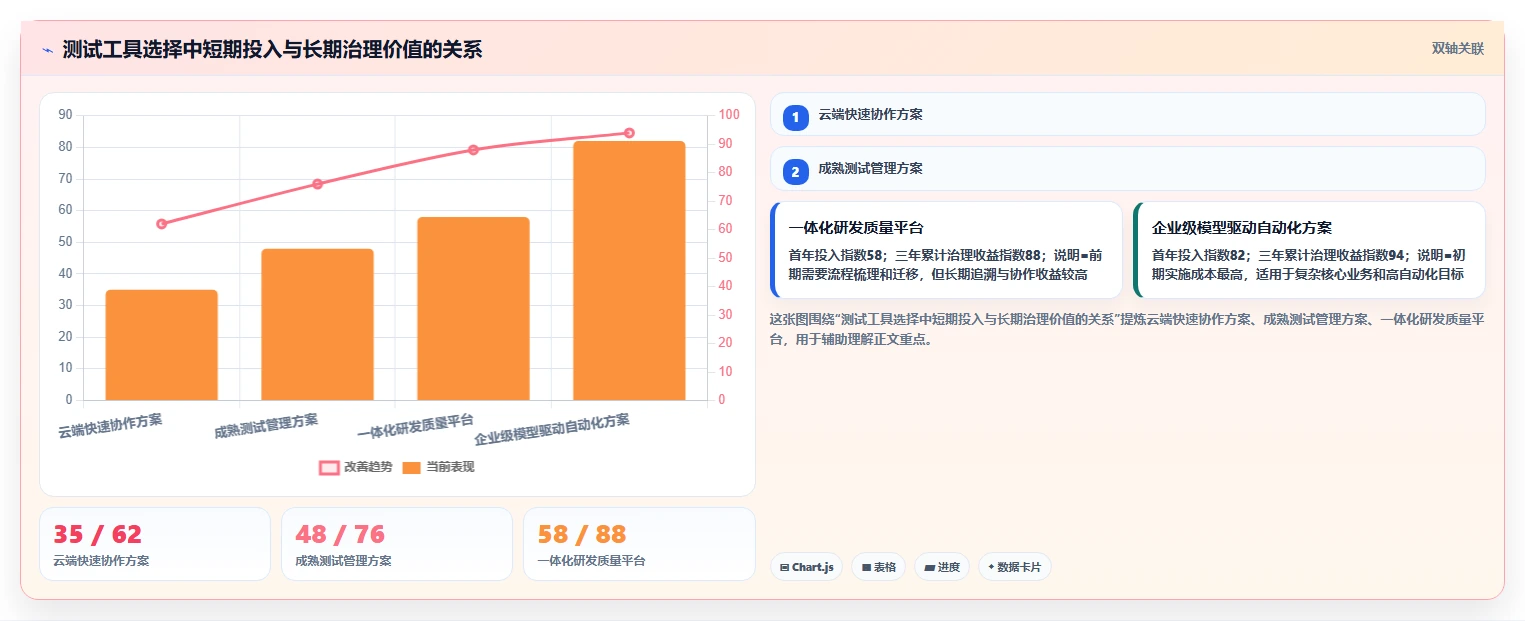The image size is (1525, 621).
Task: Click the trend line point above 云端快速协作方案
Action: pos(161,224)
